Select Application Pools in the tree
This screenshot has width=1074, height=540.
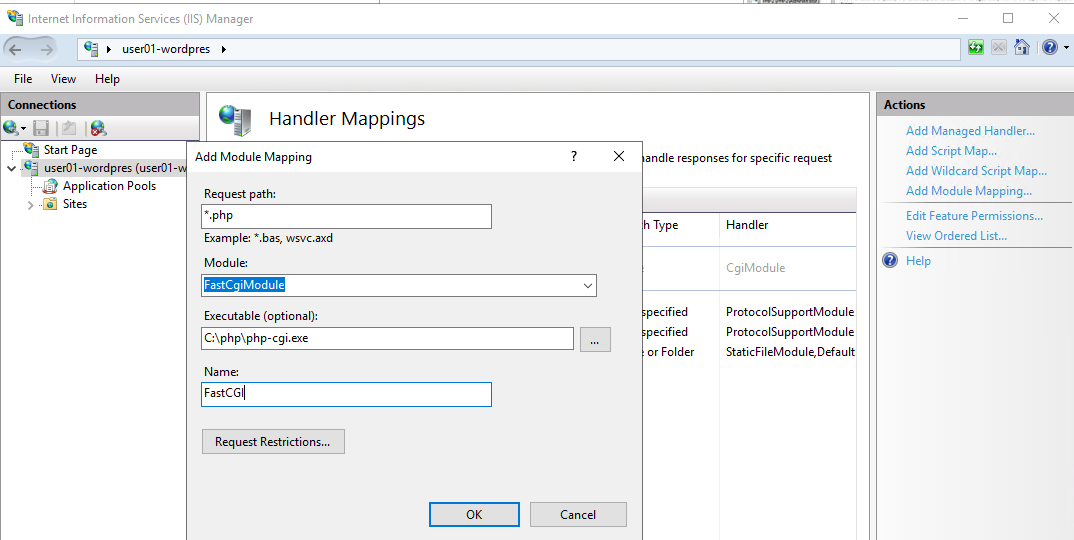109,186
